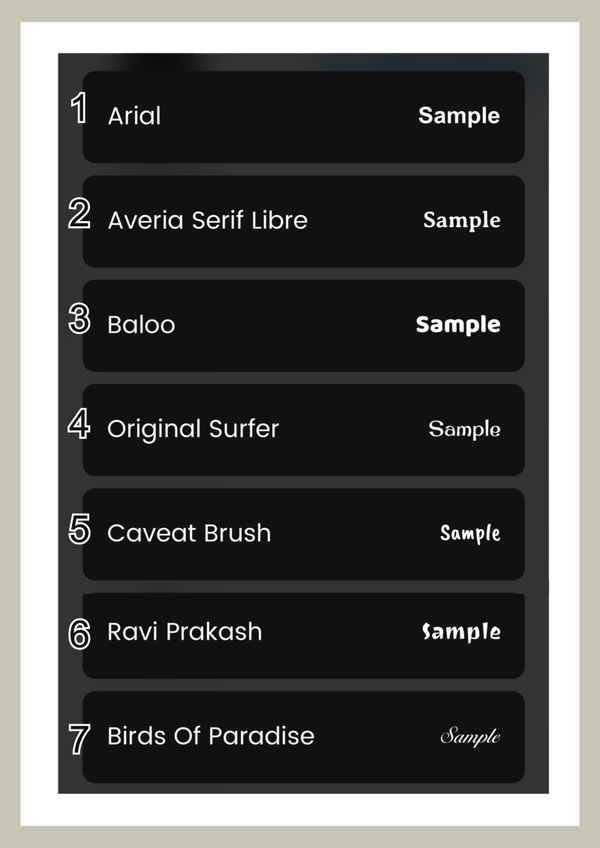This screenshot has height=848, width=600.
Task: Select the Arial font name
Action: [134, 116]
